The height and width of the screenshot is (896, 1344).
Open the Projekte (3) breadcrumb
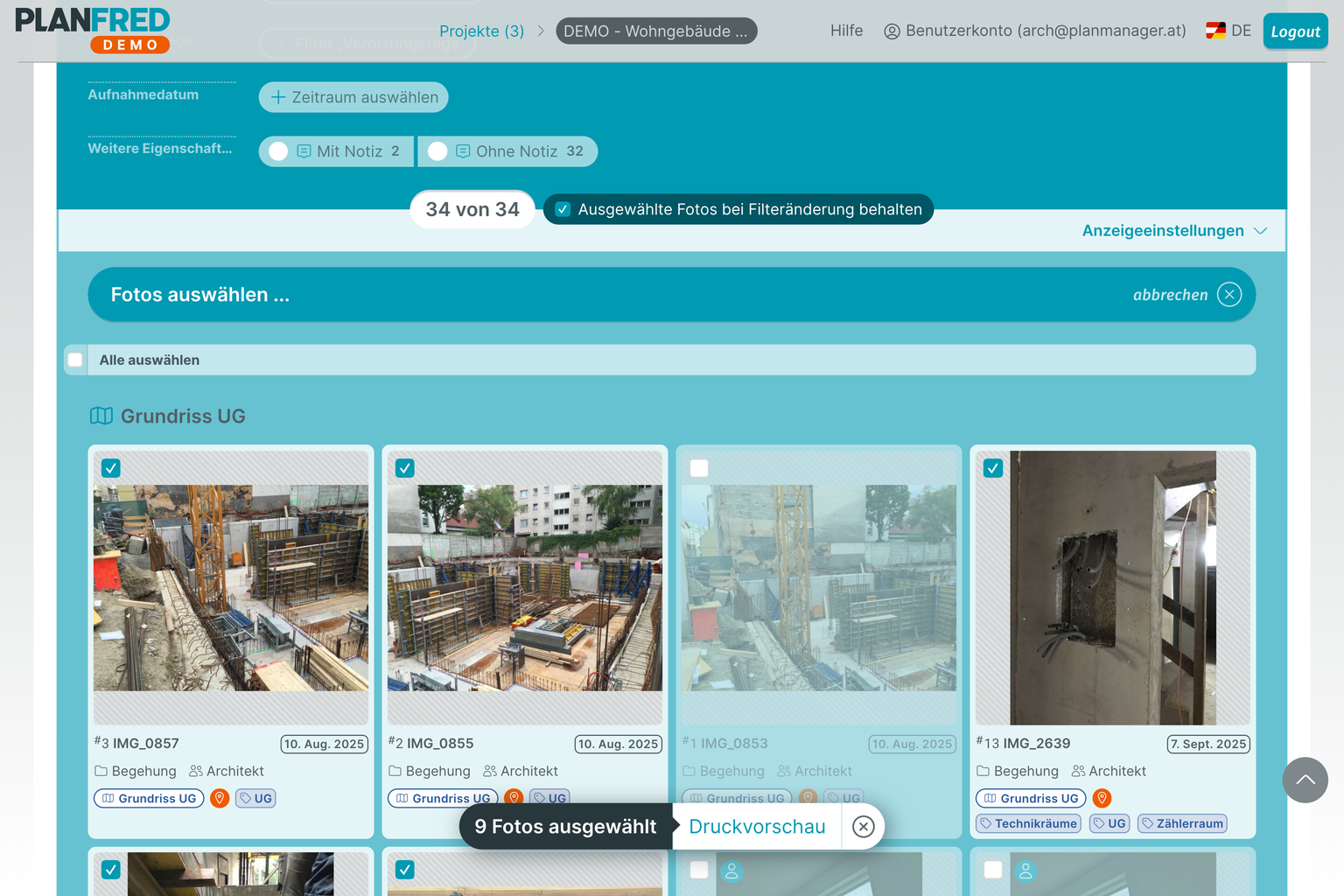click(x=481, y=31)
